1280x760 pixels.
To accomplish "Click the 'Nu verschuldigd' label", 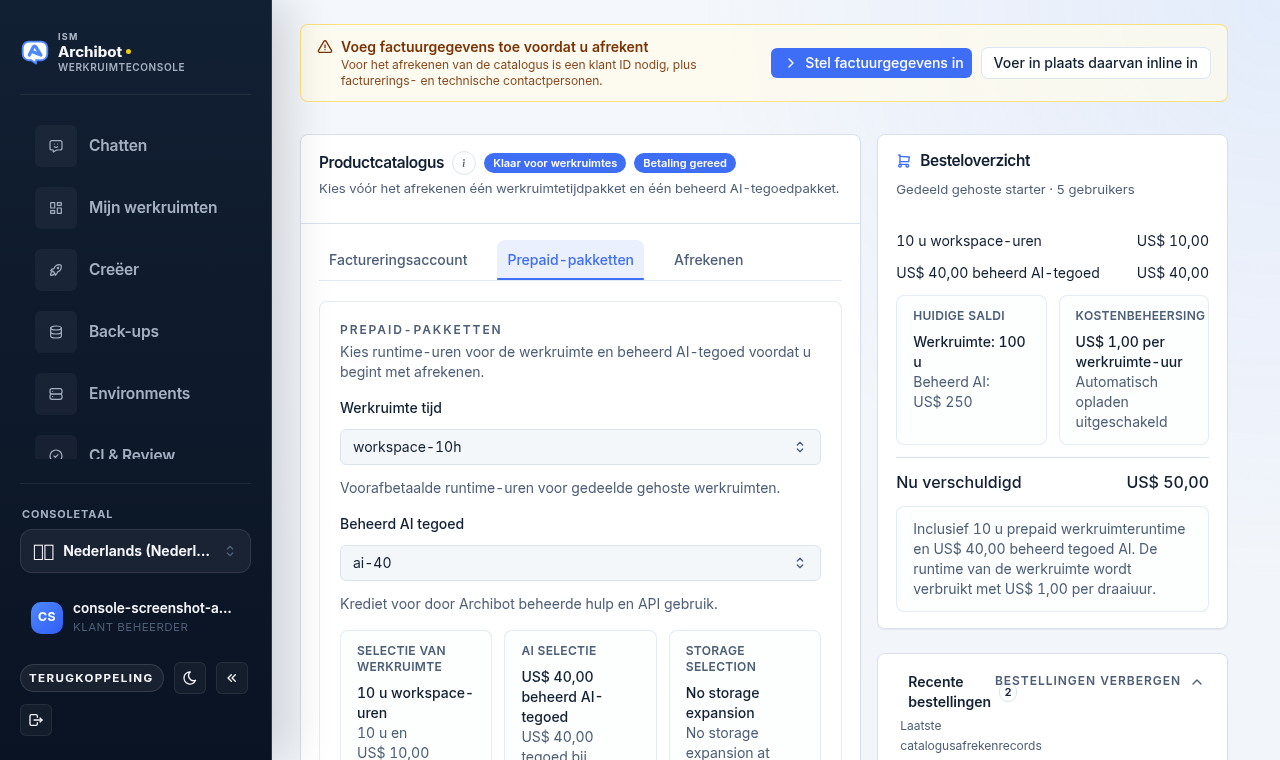I will pos(959,483).
